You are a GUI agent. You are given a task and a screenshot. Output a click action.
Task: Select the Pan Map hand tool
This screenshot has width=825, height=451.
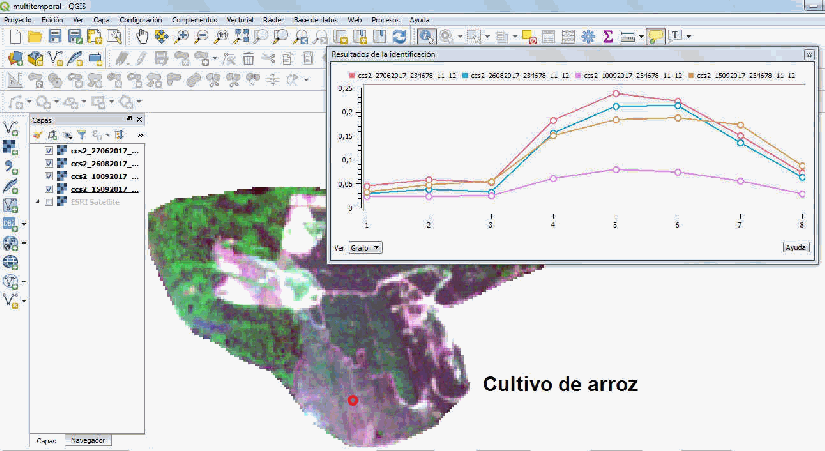[x=143, y=37]
